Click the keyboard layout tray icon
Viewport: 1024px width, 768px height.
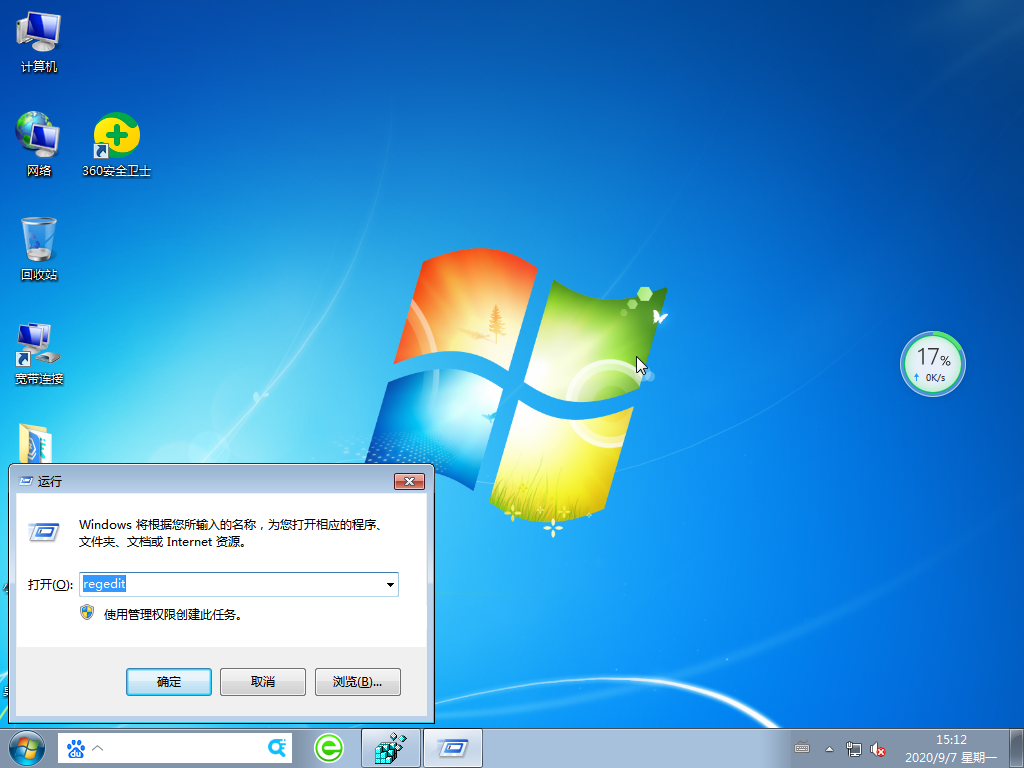pos(802,748)
